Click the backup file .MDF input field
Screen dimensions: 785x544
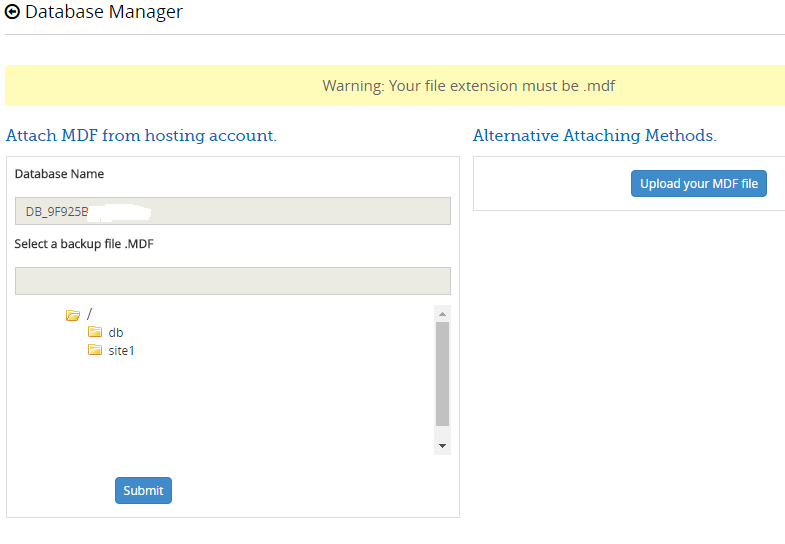pos(233,281)
